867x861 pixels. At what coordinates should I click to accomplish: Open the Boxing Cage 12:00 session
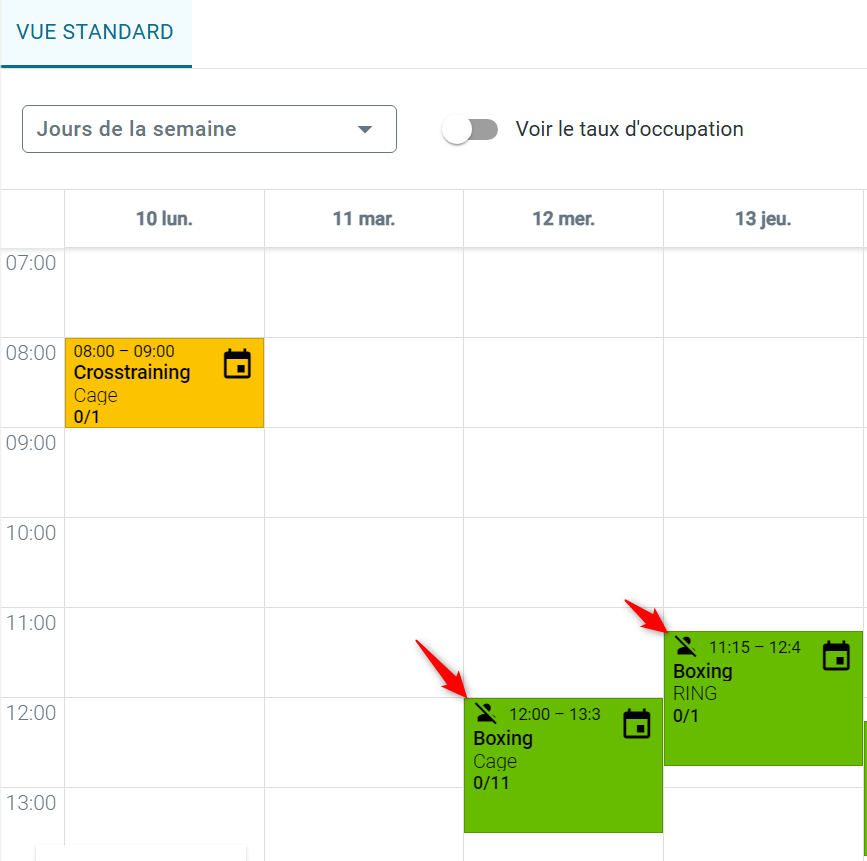(x=563, y=765)
